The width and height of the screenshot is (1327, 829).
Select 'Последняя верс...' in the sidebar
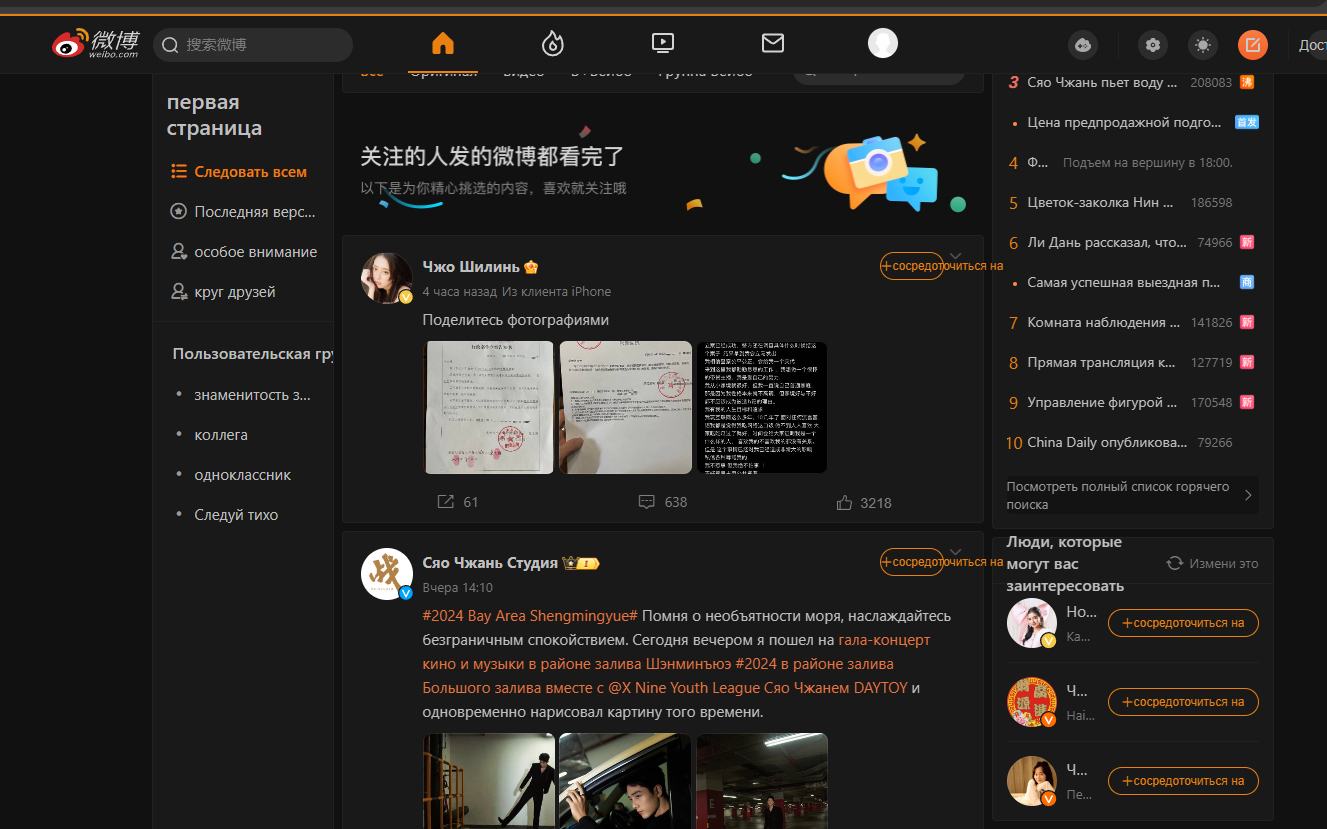[x=243, y=212]
